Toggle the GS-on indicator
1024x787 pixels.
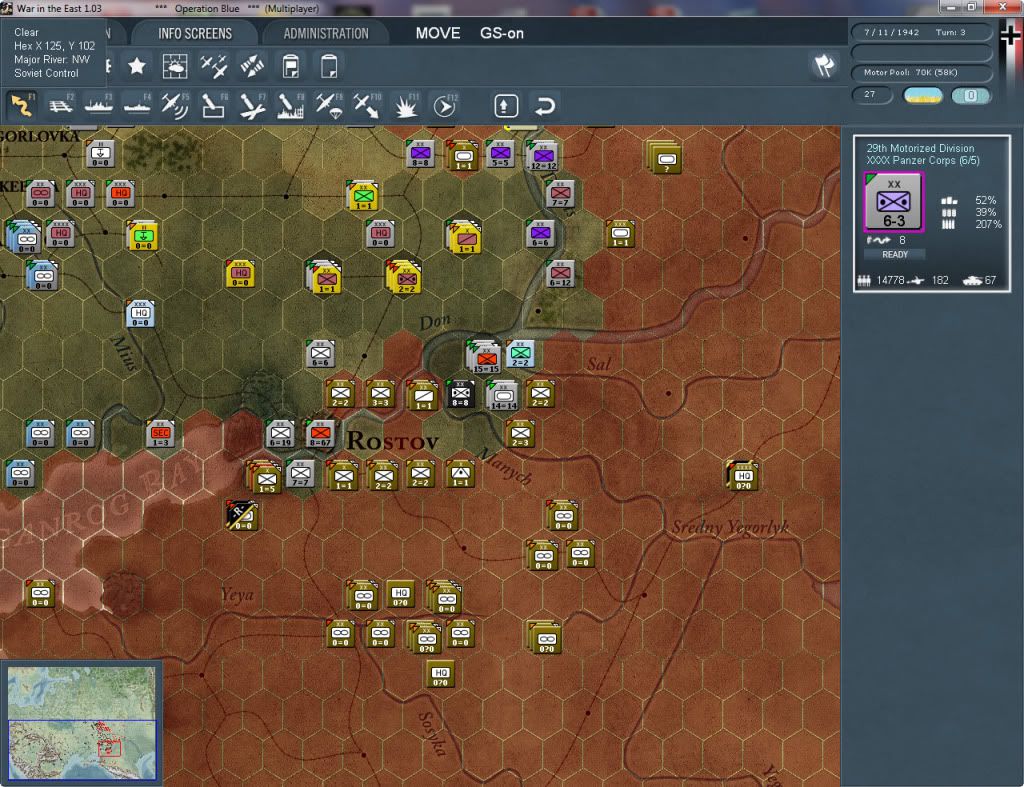[502, 33]
